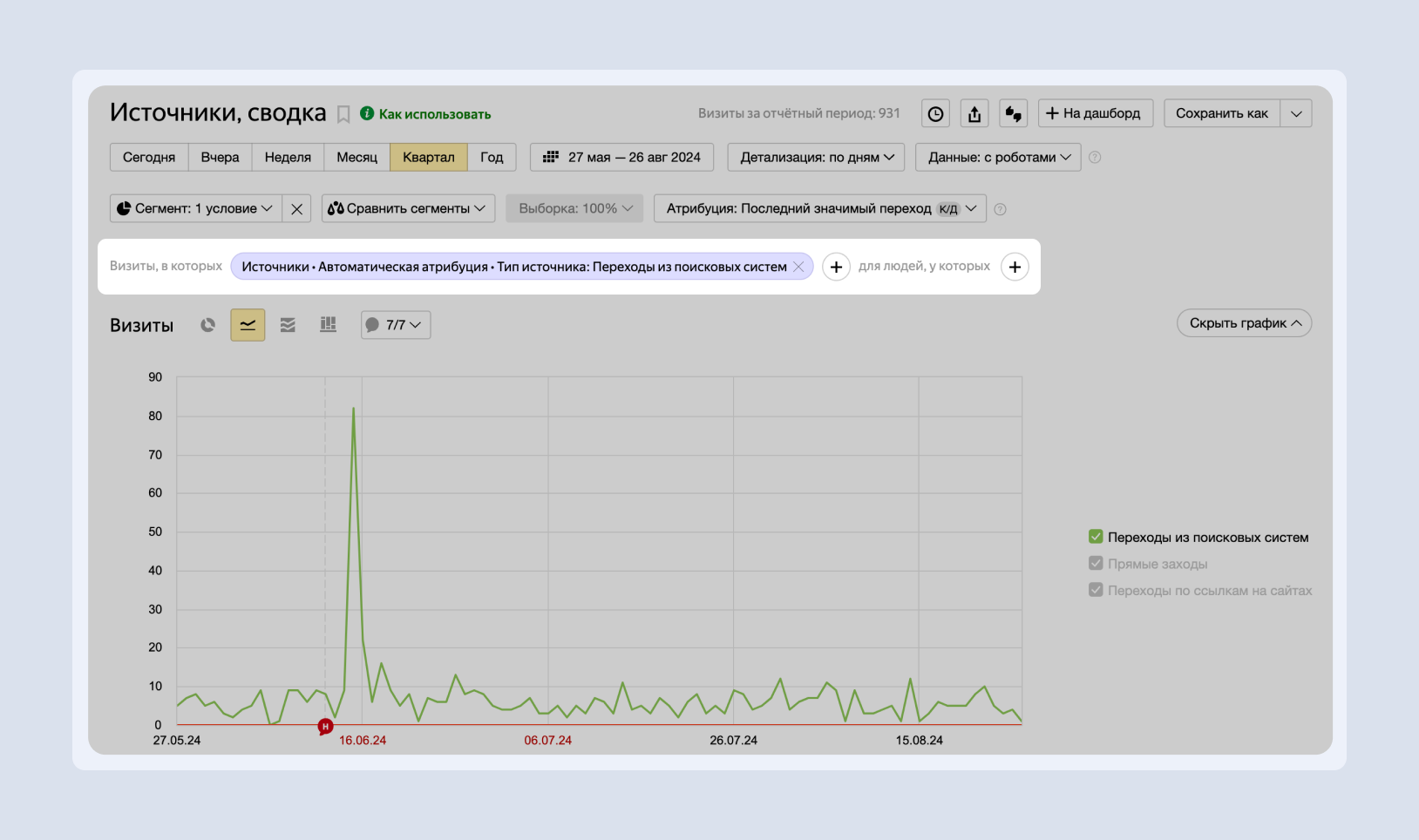Open the 7/7 annotations dropdown
Viewport: 1419px width, 840px height.
coord(396,325)
